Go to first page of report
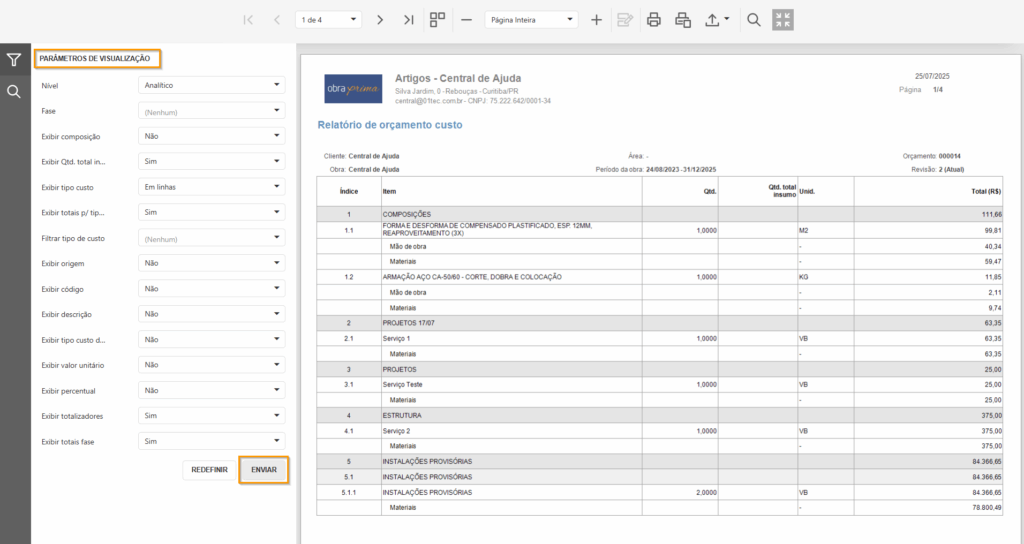This screenshot has height=544, width=1024. coord(248,20)
